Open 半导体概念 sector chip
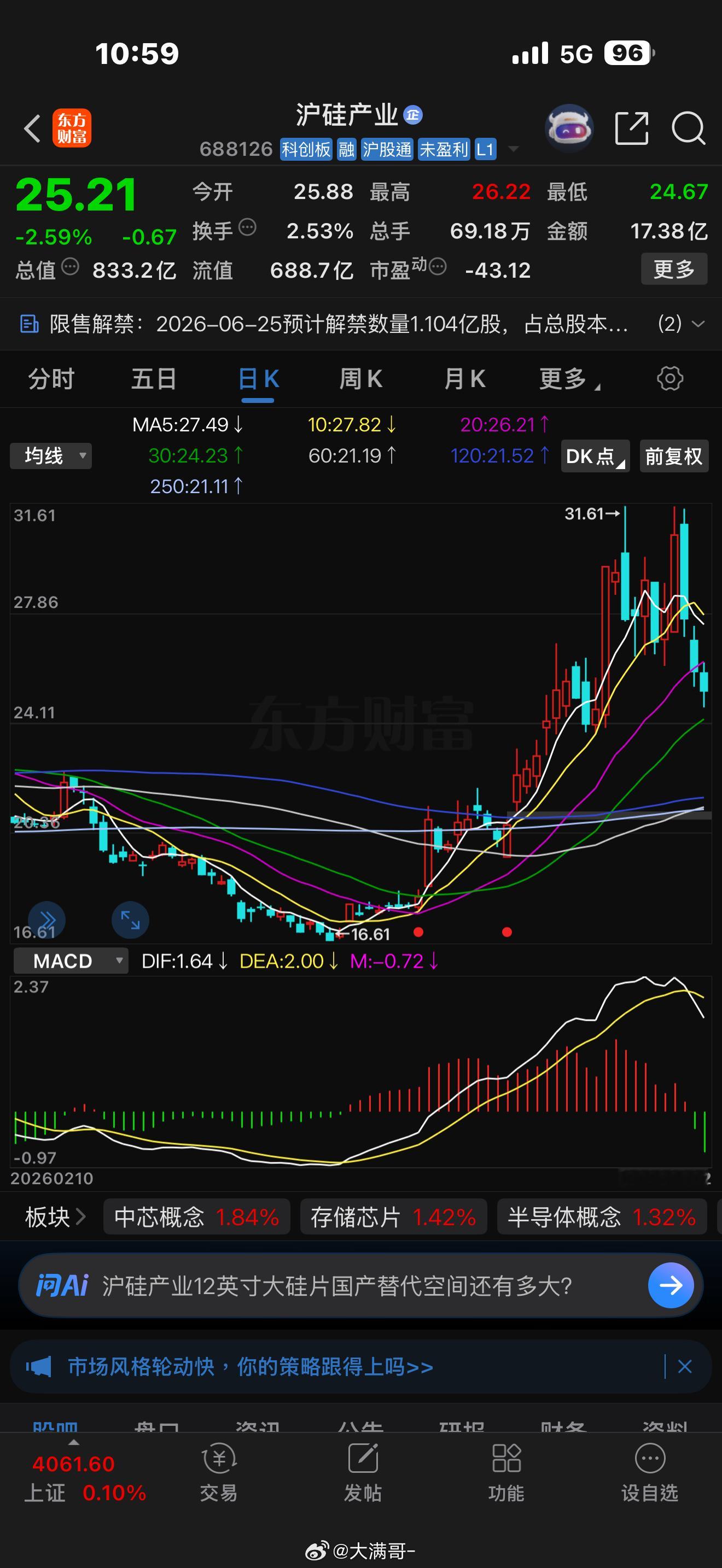Screen dimensions: 722x1568 click(602, 1218)
